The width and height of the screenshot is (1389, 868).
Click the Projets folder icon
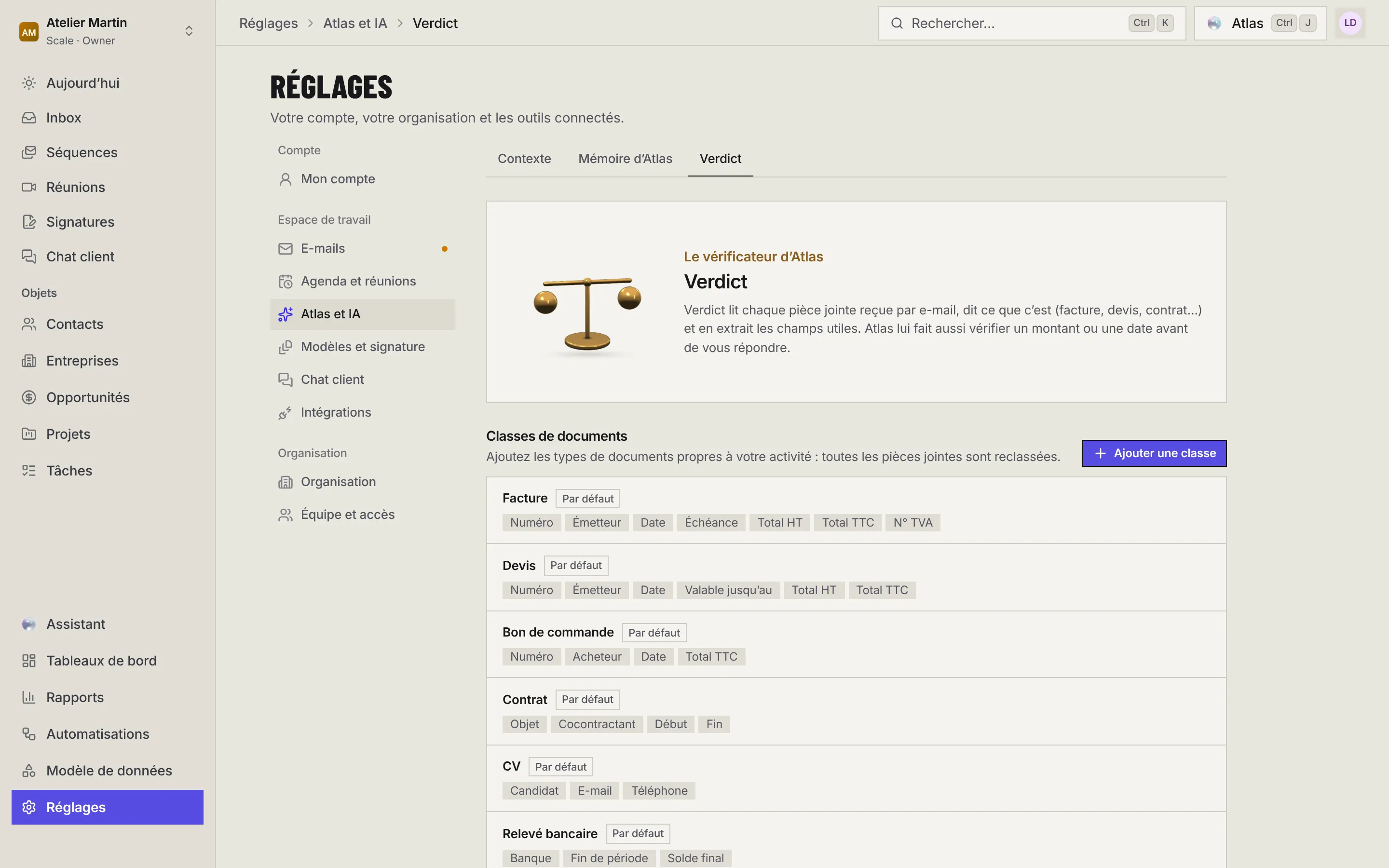pos(29,434)
